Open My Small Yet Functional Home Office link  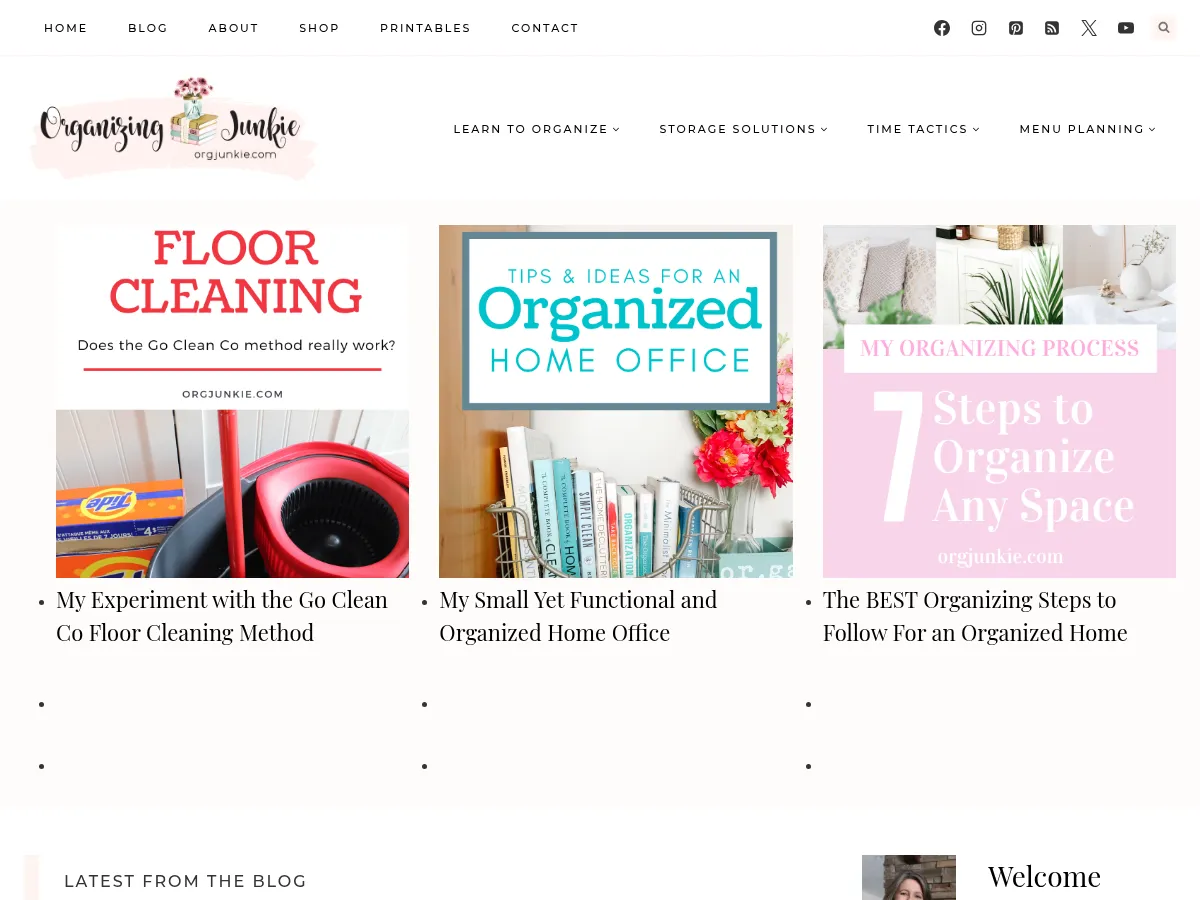click(578, 616)
